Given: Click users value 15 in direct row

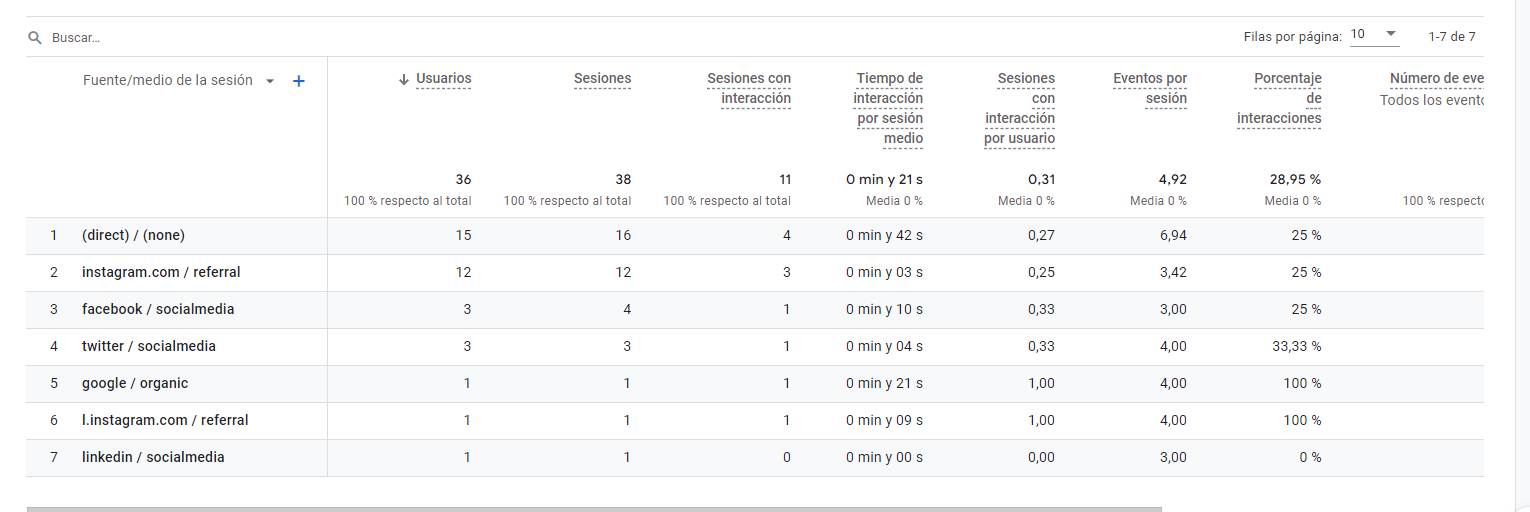Looking at the screenshot, I should 463,235.
